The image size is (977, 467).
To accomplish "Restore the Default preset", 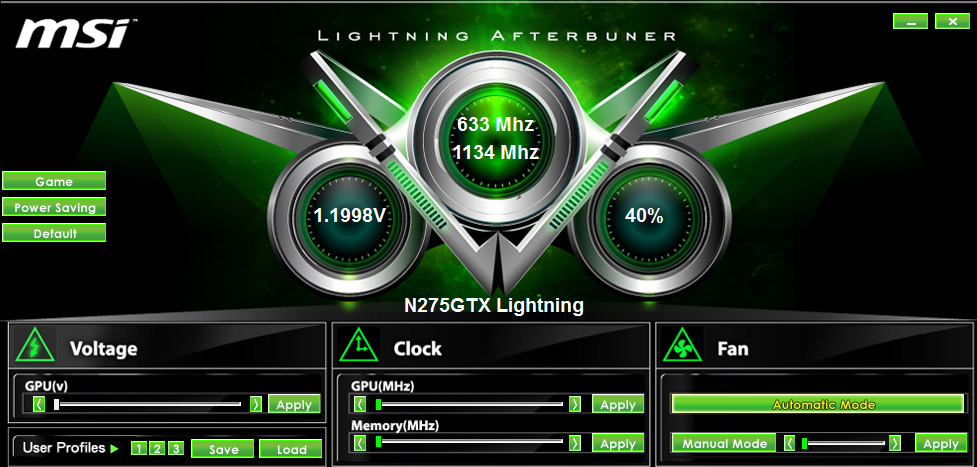I will [x=54, y=233].
